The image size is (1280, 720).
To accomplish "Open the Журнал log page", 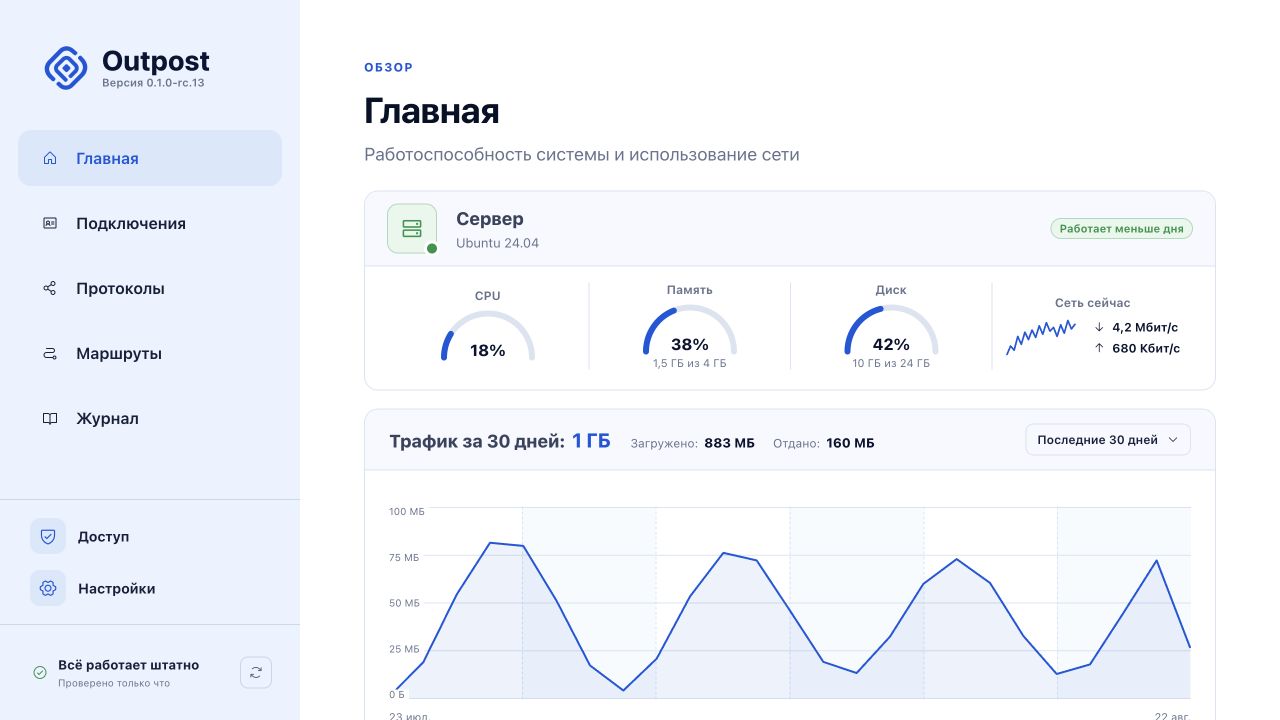I will coord(150,418).
